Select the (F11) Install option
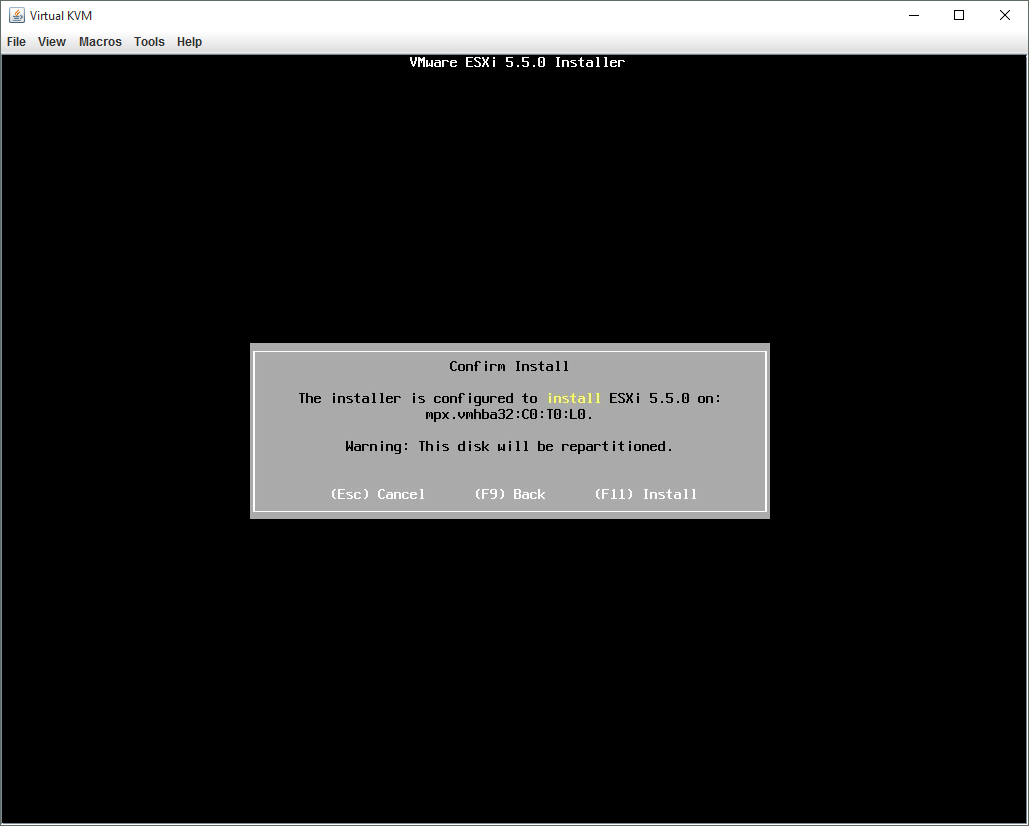The height and width of the screenshot is (826, 1029). (x=645, y=494)
